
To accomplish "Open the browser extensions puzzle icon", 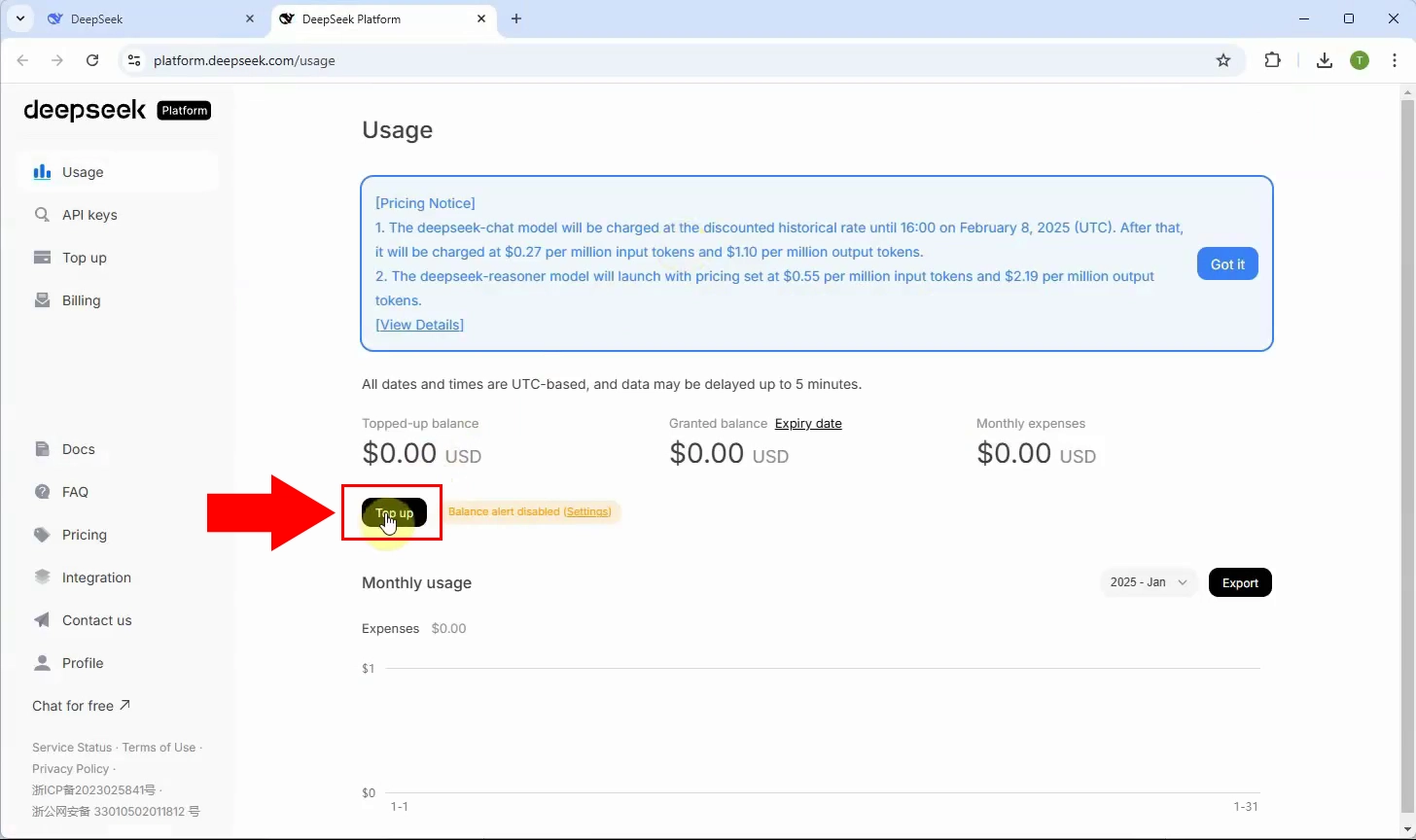I will 1273,60.
